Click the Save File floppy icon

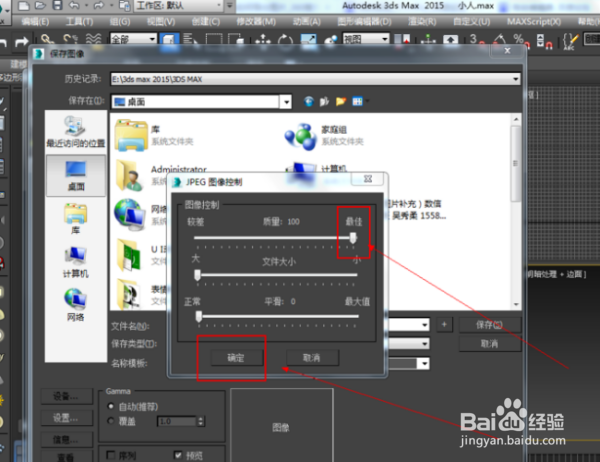pos(57,5)
